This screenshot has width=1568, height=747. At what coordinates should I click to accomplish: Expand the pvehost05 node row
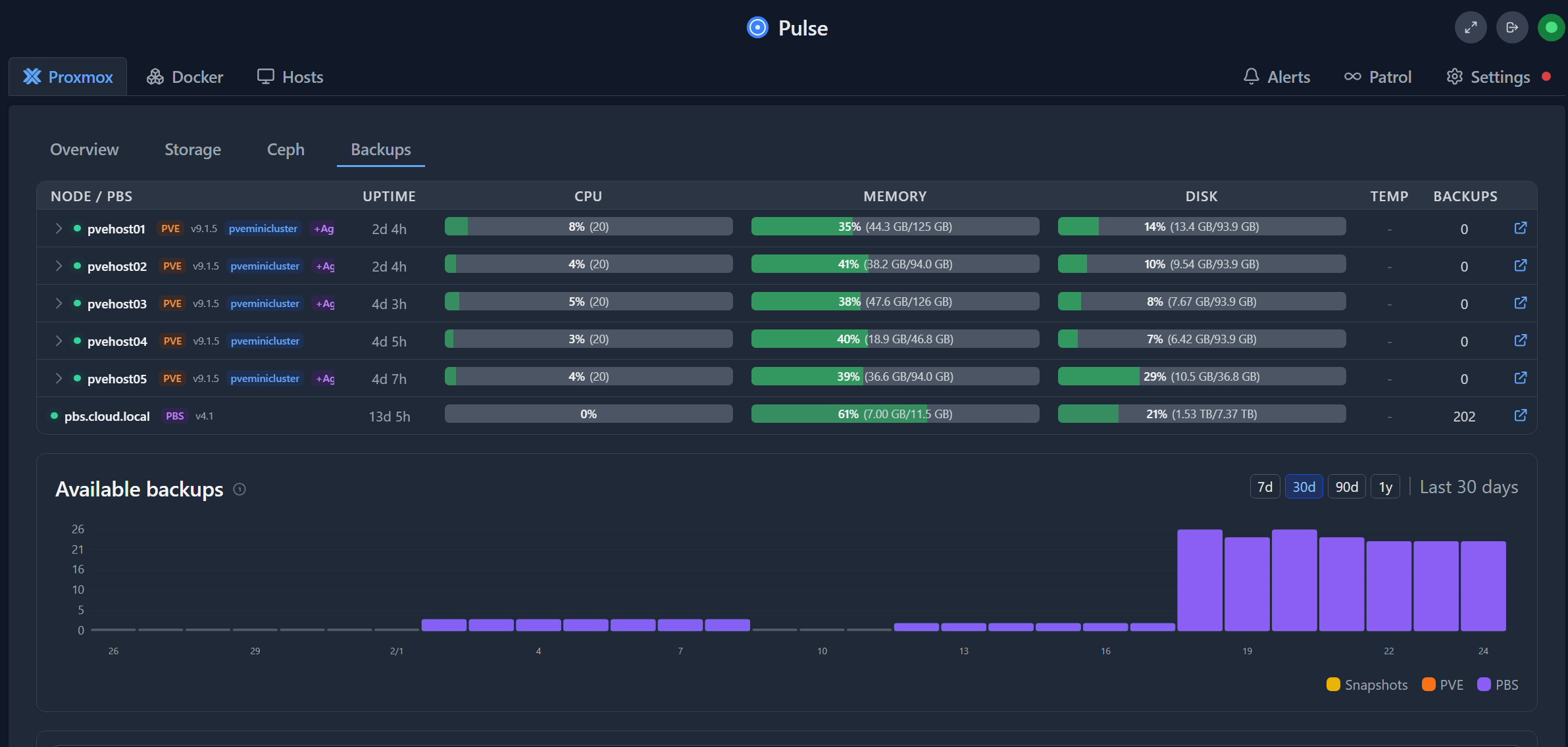pyautogui.click(x=58, y=379)
